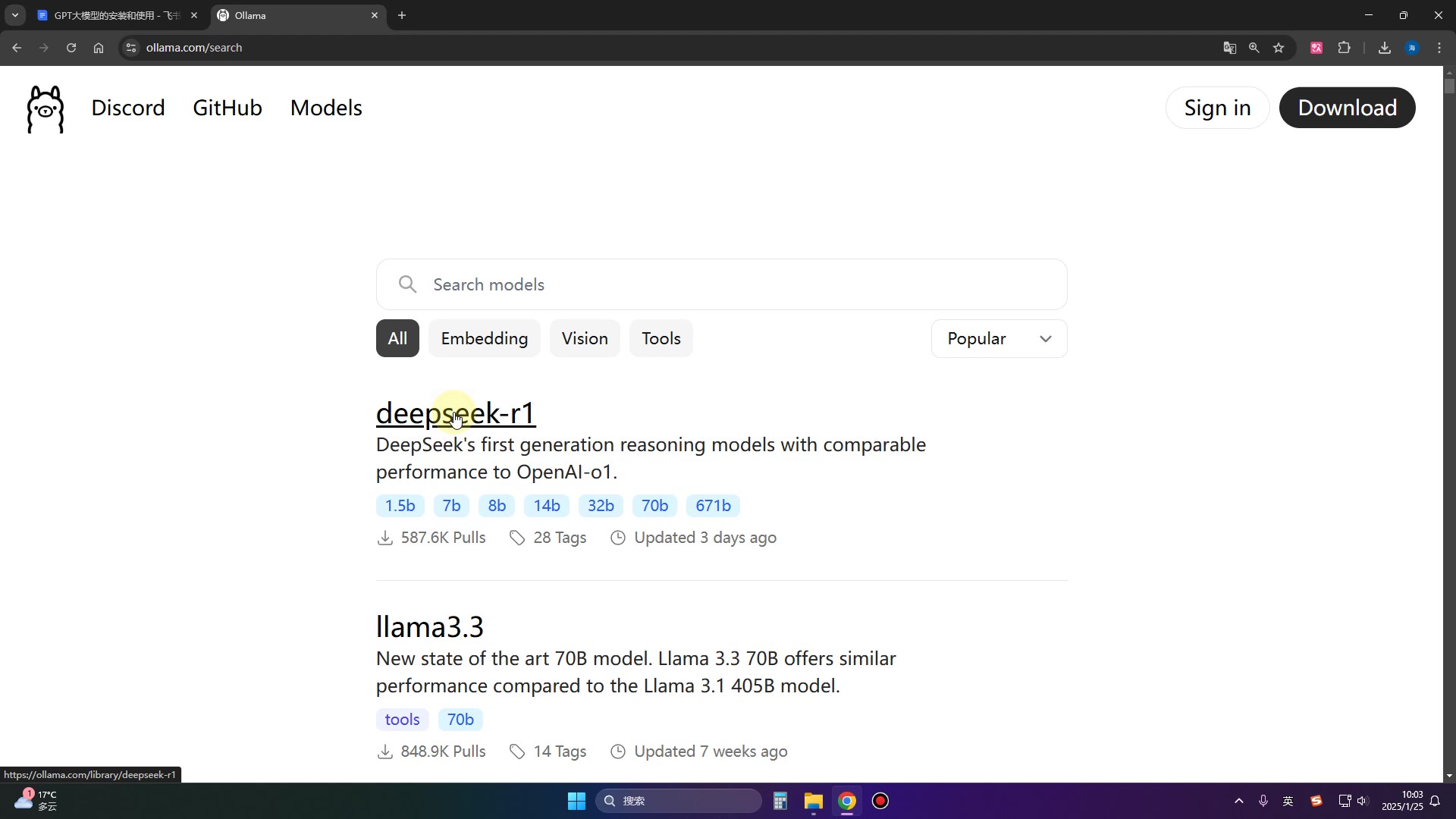Click the 1.5b tag of deepseek-r1
The width and height of the screenshot is (1456, 819).
click(400, 506)
